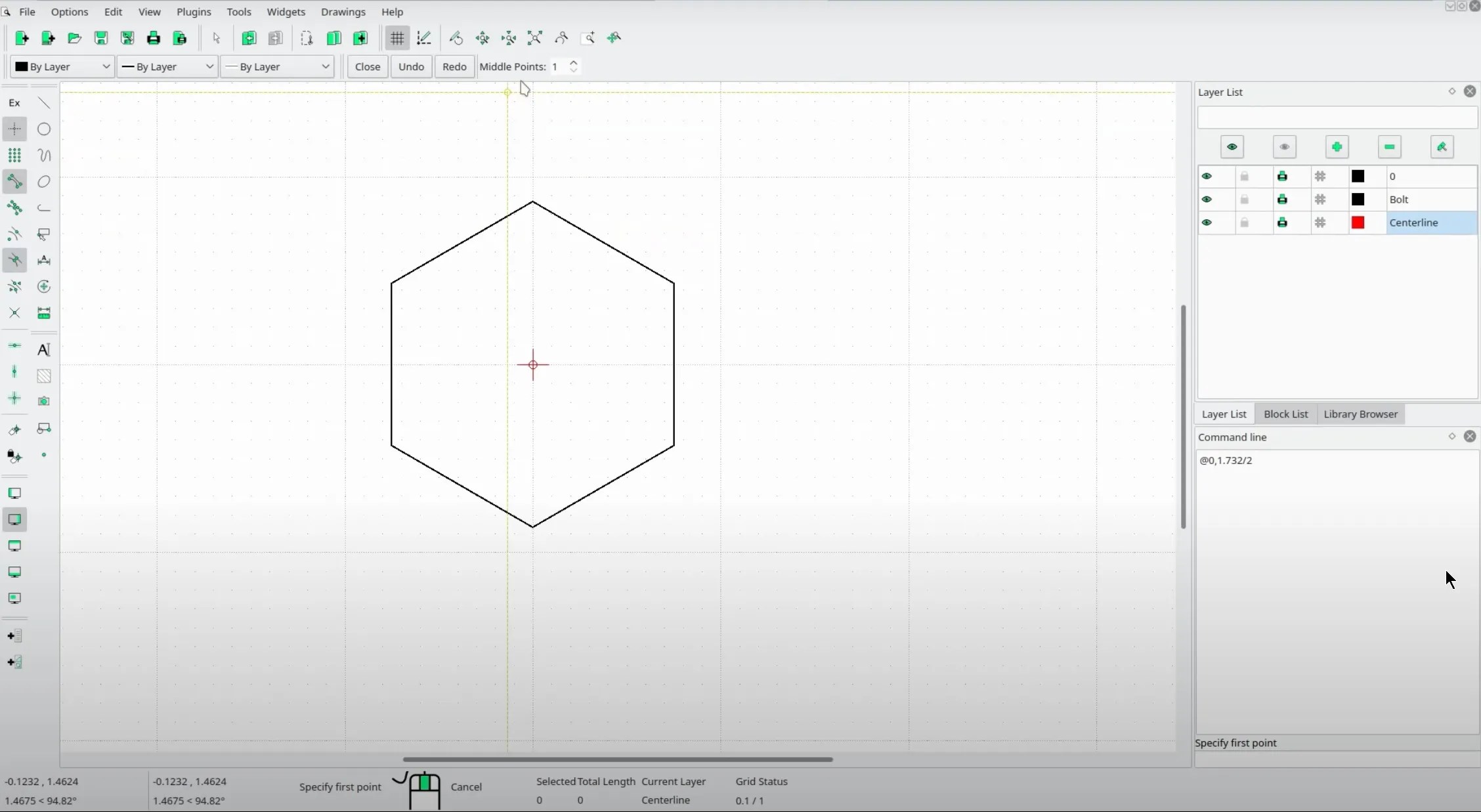Activate the Save drawing icon
The height and width of the screenshot is (812, 1481).
point(100,38)
